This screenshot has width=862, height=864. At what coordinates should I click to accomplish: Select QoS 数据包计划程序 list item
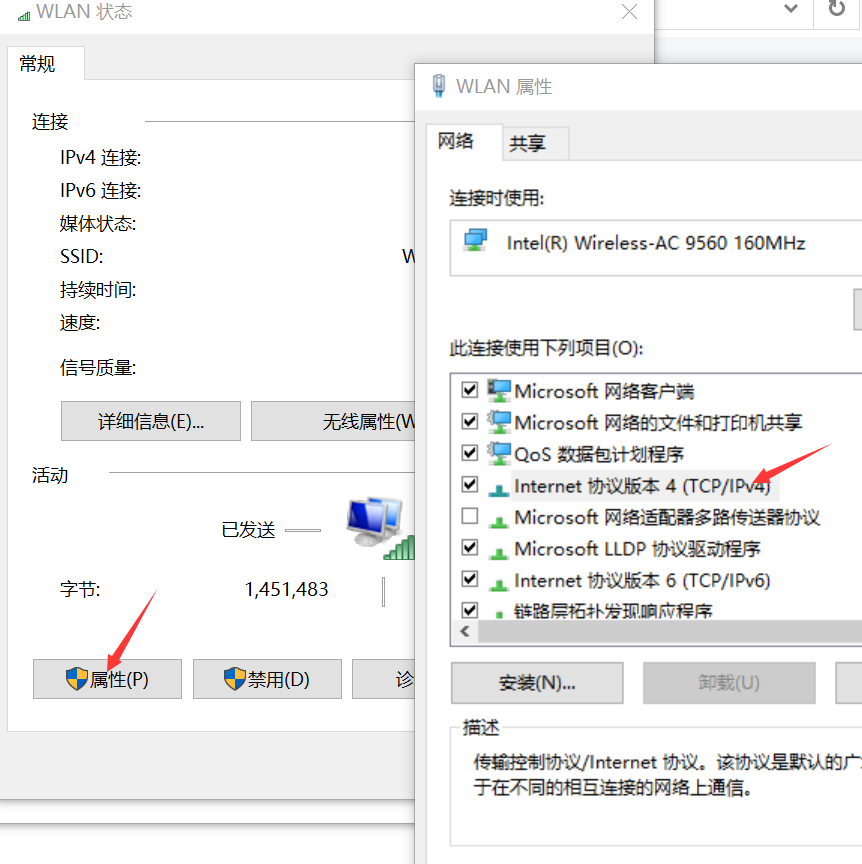tap(599, 455)
